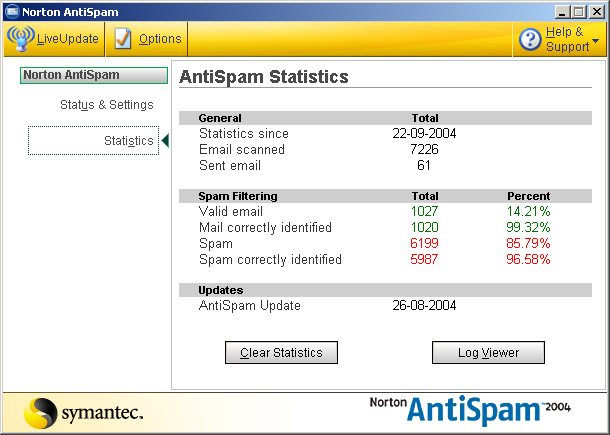Viewport: 610px width, 435px height.
Task: Click the LiveUpdate antenna icon
Action: 21,39
